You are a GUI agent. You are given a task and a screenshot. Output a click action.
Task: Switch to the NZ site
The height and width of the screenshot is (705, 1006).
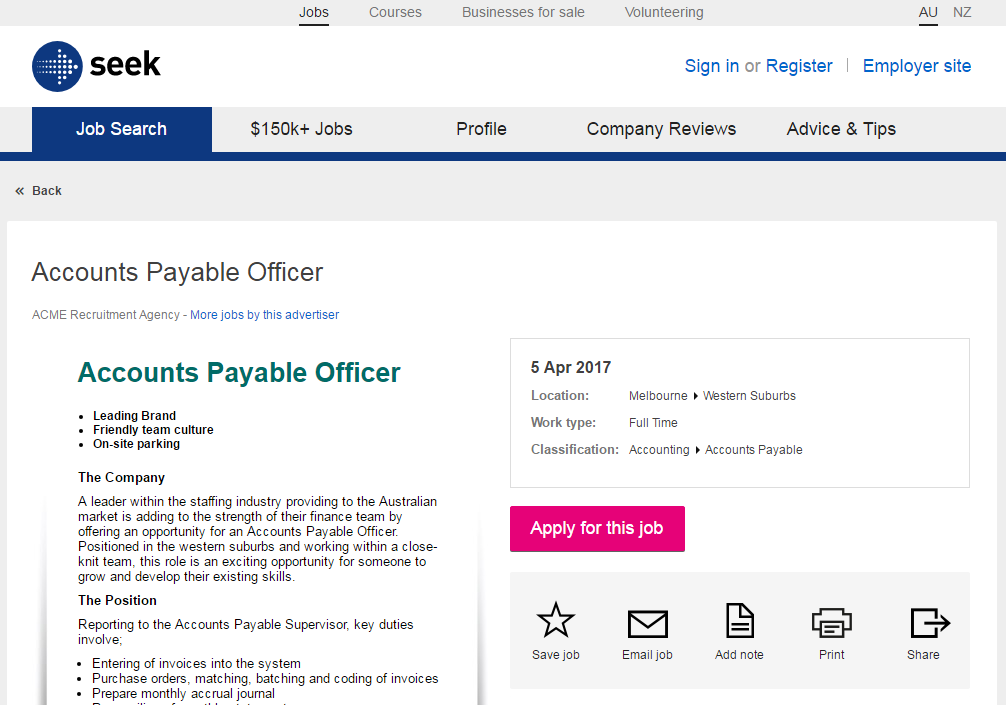tap(962, 12)
